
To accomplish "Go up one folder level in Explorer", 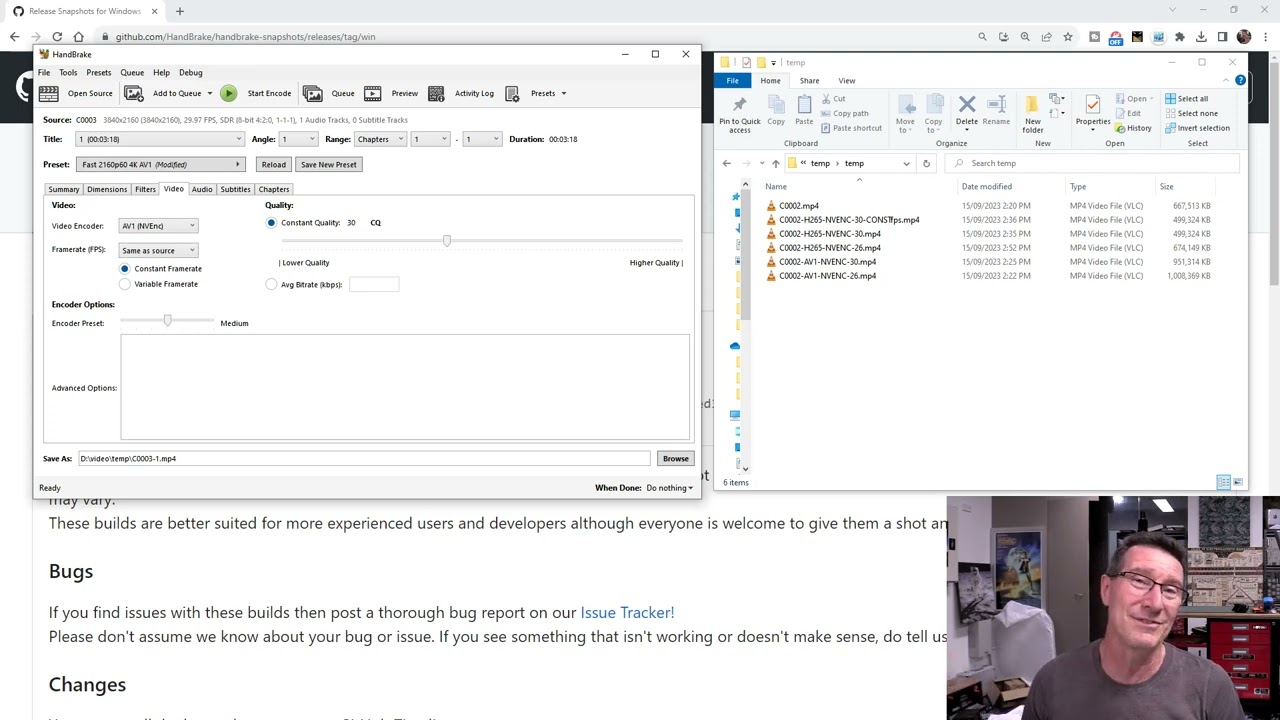I will [775, 163].
